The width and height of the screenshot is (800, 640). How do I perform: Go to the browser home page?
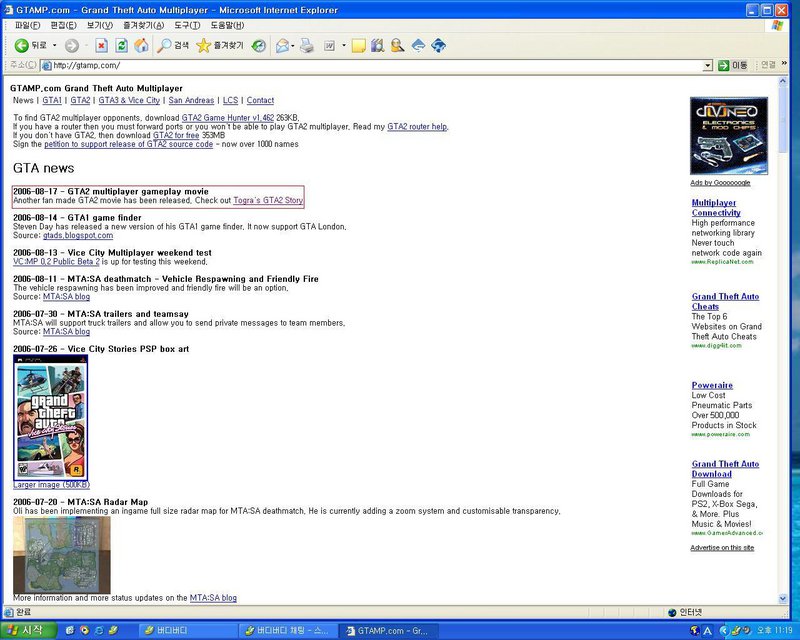click(x=141, y=46)
